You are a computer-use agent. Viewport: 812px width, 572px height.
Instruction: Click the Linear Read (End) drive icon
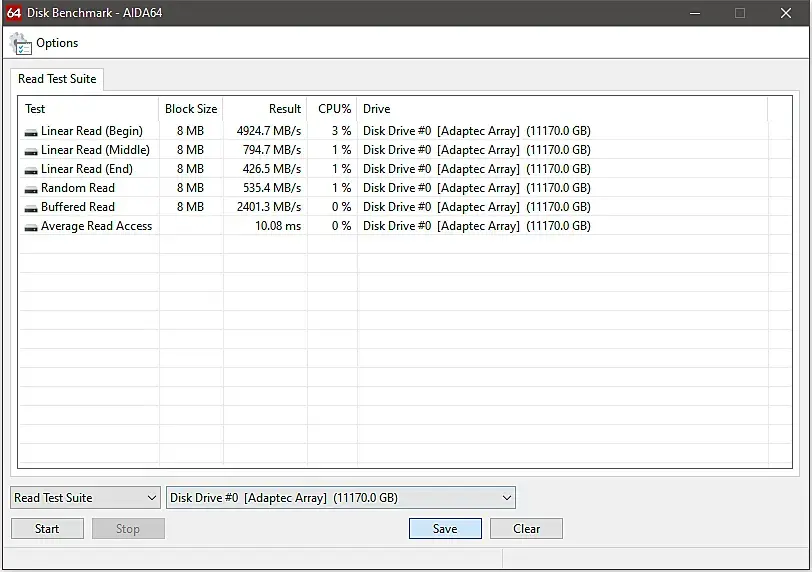click(31, 170)
